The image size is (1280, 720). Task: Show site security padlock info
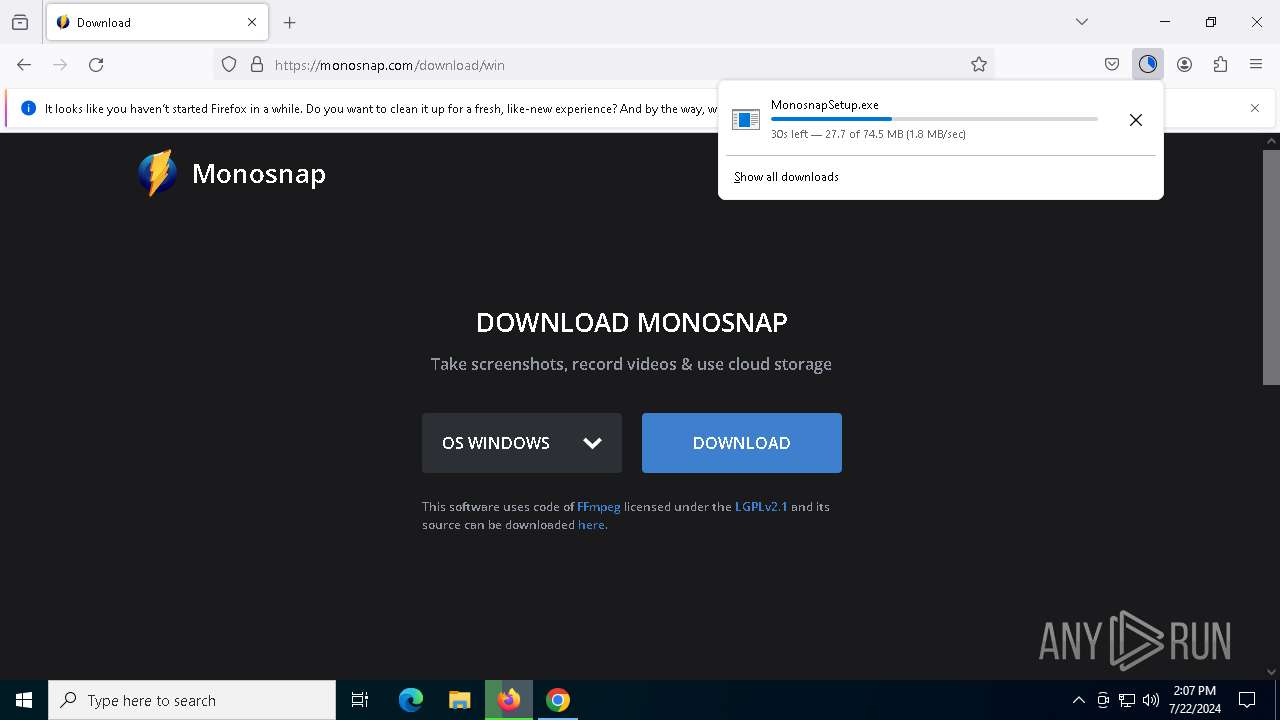point(257,65)
